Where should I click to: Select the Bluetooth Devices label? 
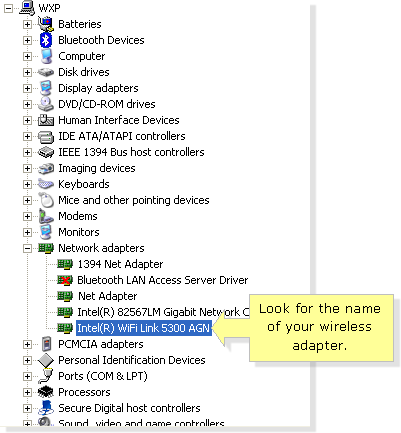pos(101,40)
